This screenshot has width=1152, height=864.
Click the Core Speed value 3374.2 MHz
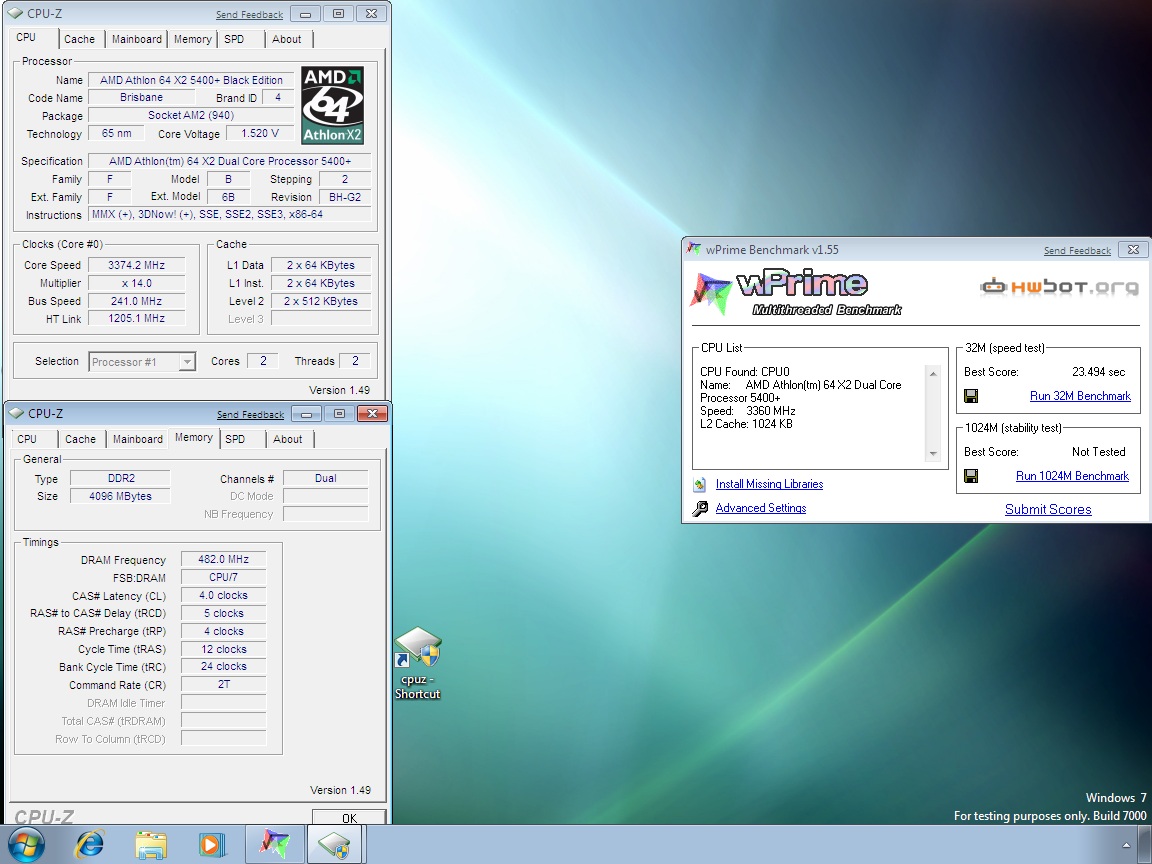click(x=137, y=265)
